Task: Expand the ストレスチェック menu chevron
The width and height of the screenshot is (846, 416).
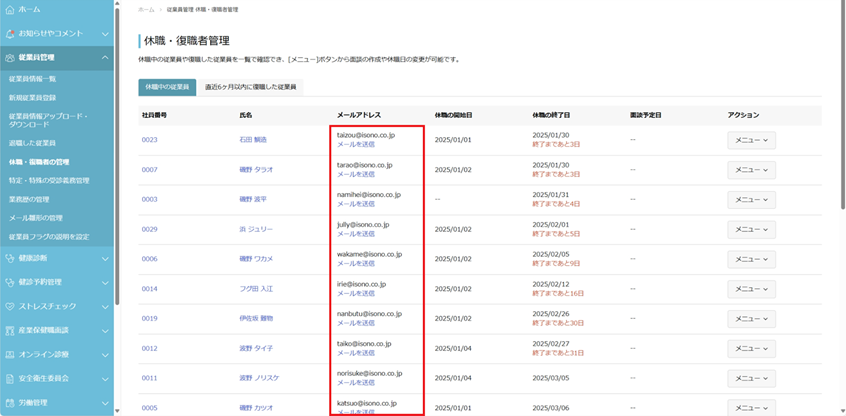Action: click(105, 306)
